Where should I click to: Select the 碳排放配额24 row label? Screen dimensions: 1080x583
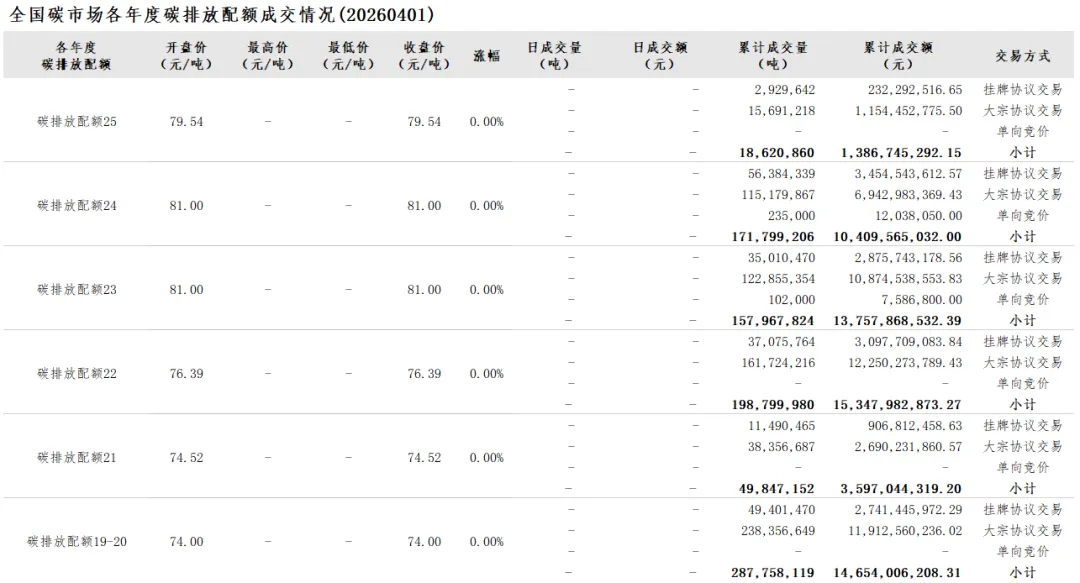[77, 206]
